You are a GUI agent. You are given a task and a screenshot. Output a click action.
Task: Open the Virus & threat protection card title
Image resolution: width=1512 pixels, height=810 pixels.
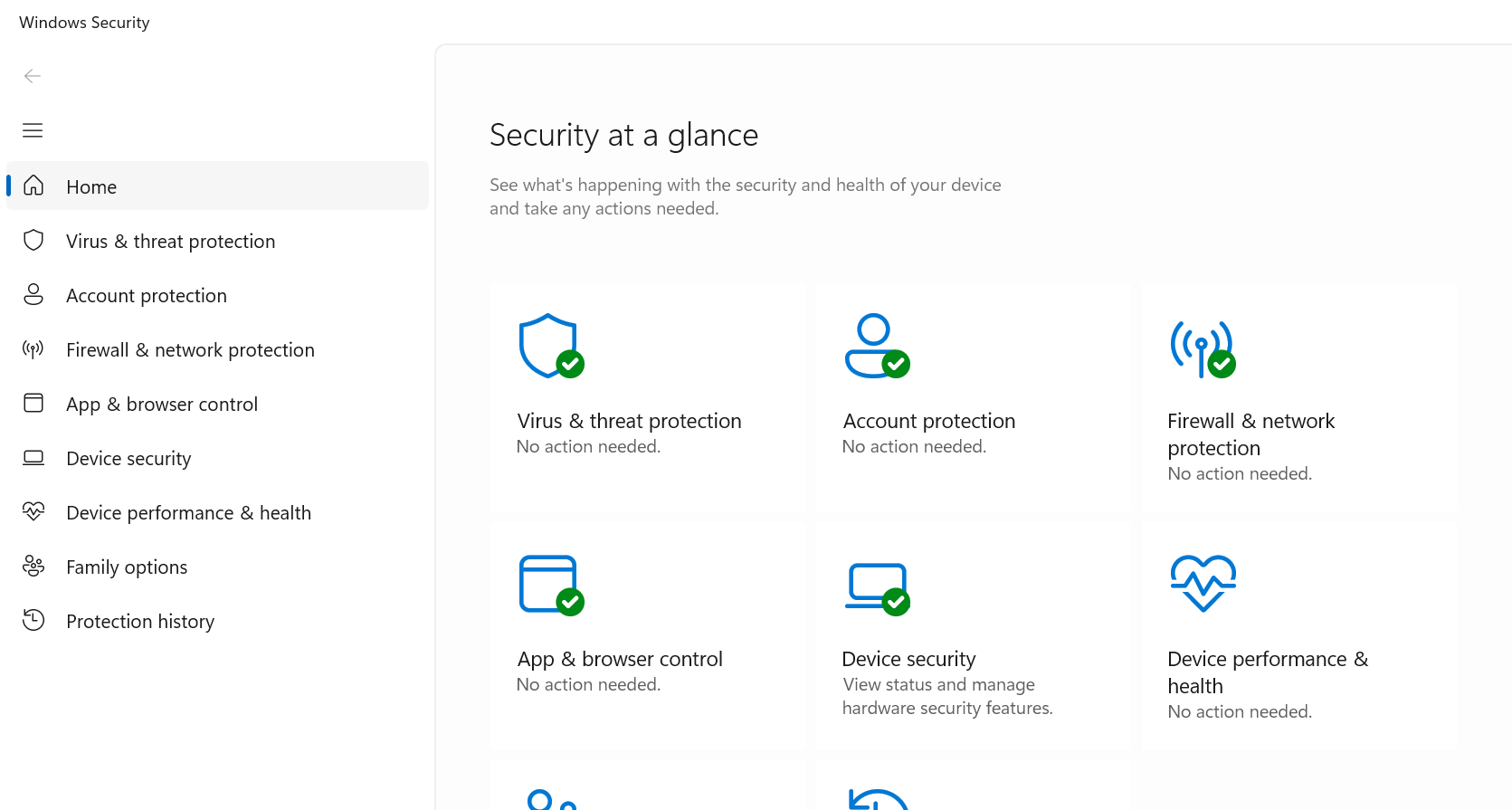click(629, 421)
